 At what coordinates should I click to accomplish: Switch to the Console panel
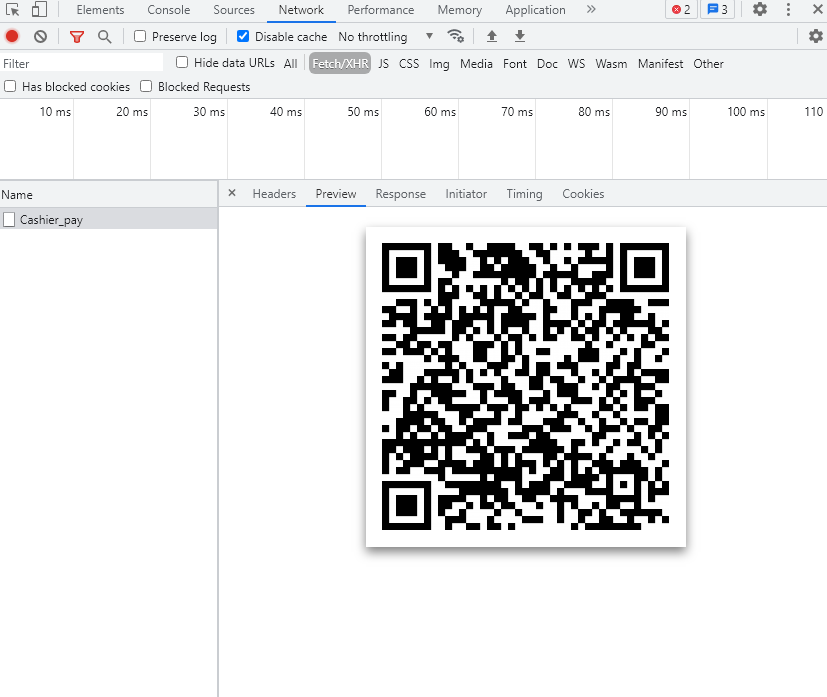pyautogui.click(x=169, y=9)
